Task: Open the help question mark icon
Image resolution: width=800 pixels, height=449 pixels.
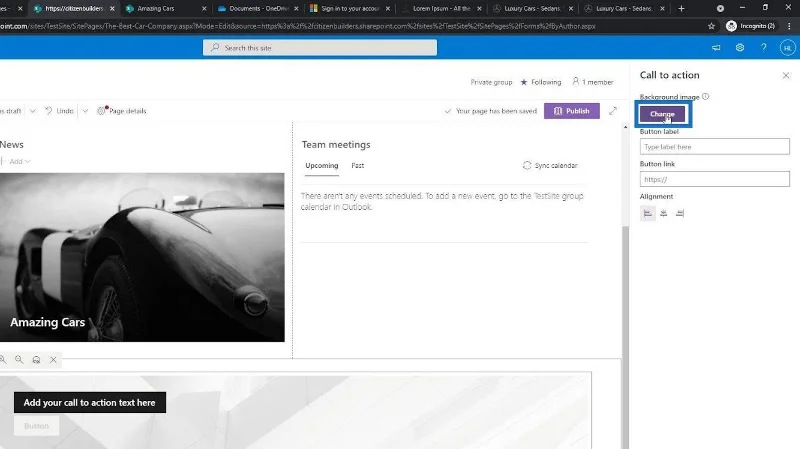Action: [763, 47]
